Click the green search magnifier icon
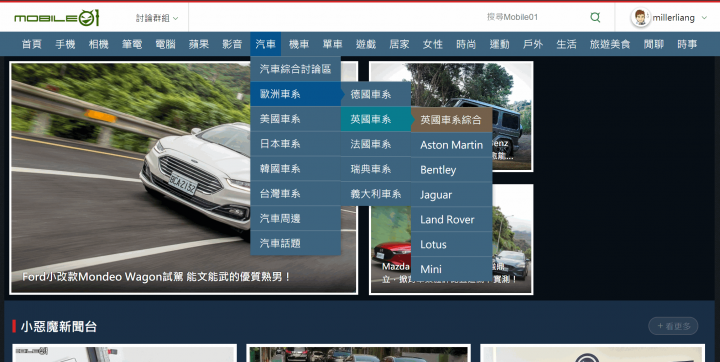Image resolution: width=720 pixels, height=362 pixels. point(595,17)
